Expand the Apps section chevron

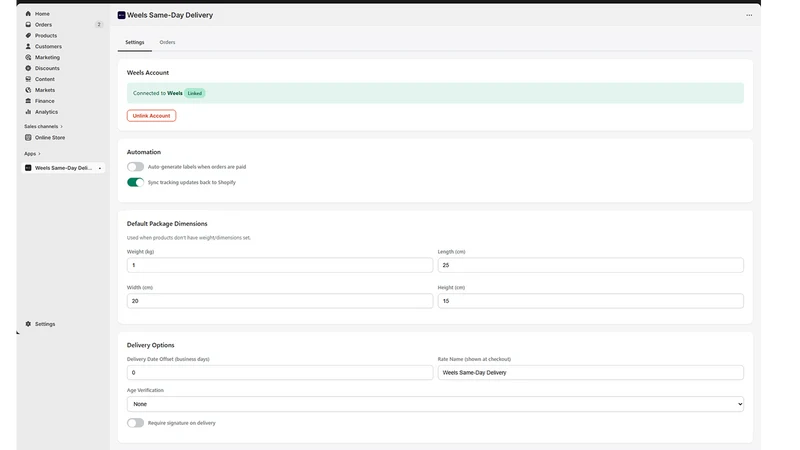click(39, 154)
